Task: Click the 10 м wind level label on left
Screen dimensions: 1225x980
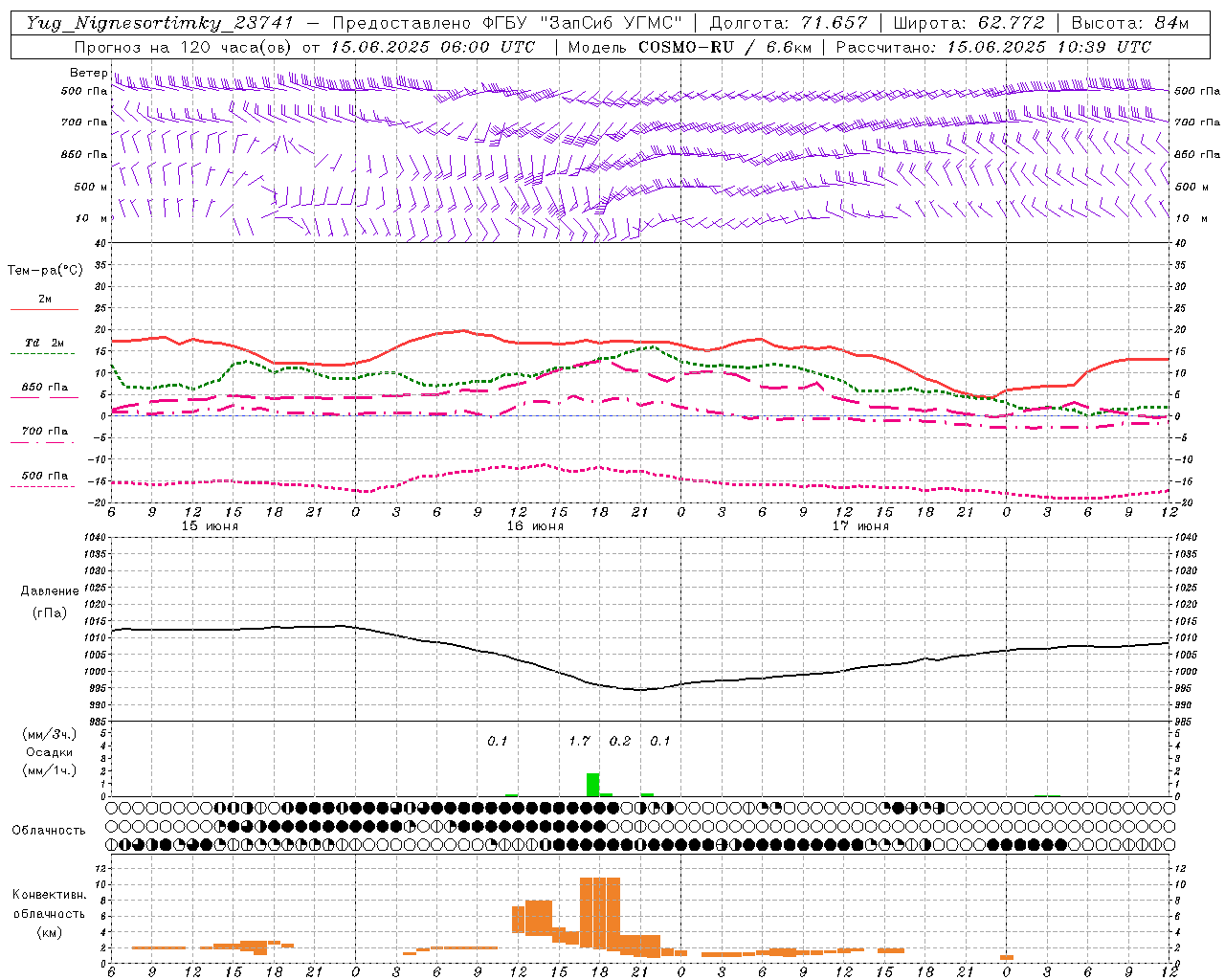Action: click(x=91, y=219)
